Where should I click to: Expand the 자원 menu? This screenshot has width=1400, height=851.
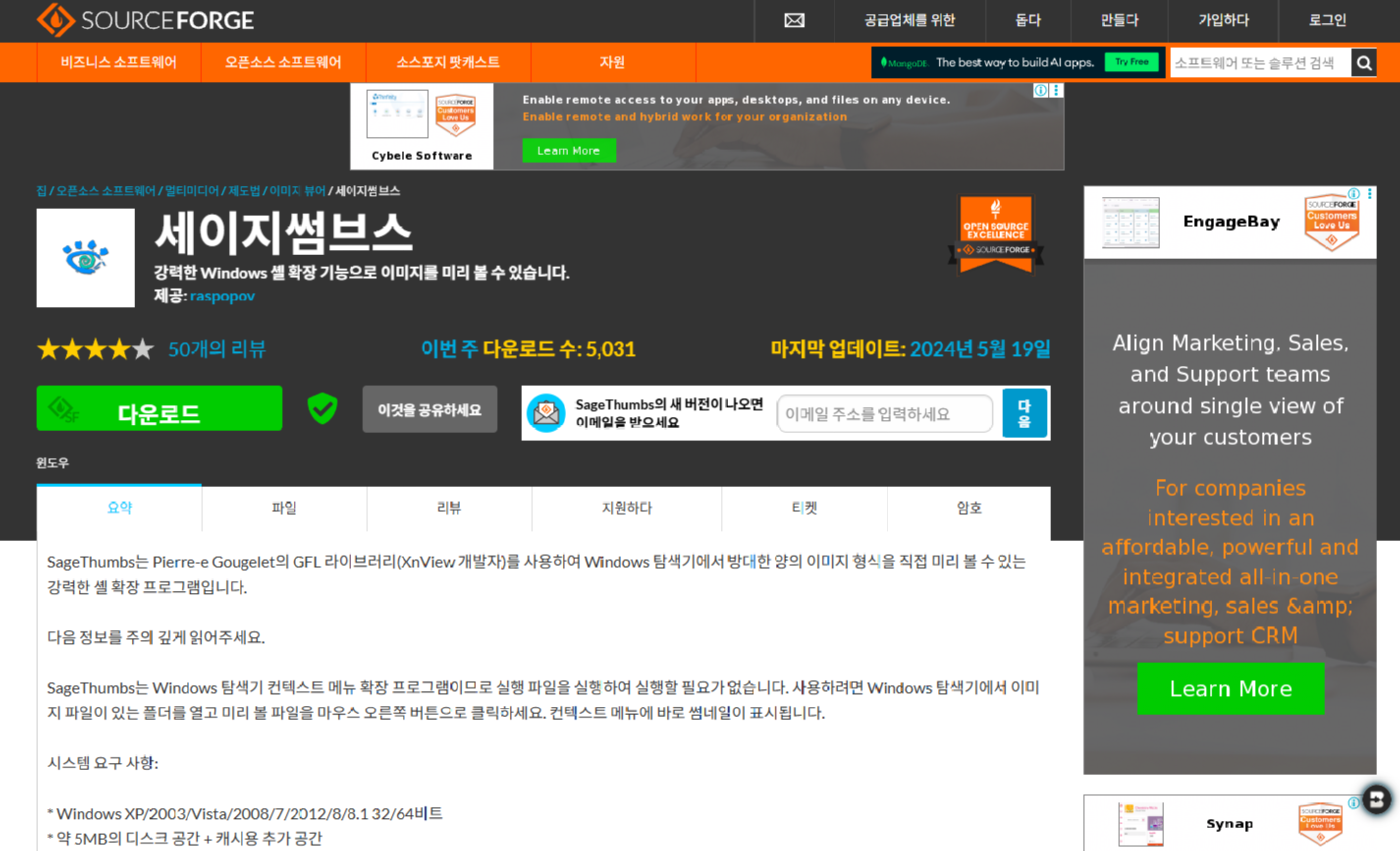click(612, 62)
